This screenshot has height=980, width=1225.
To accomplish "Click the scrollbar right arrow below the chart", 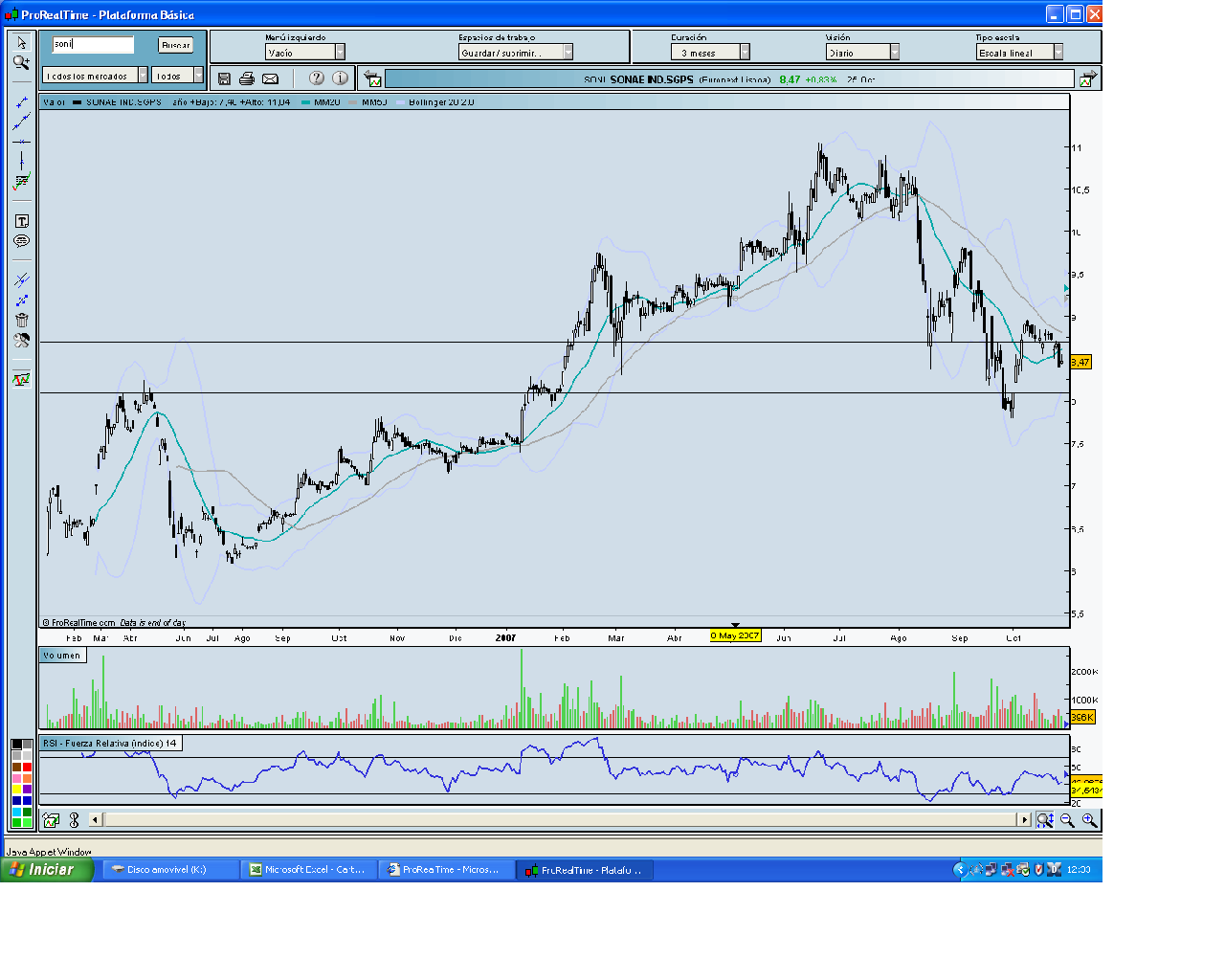I will pyautogui.click(x=1025, y=819).
